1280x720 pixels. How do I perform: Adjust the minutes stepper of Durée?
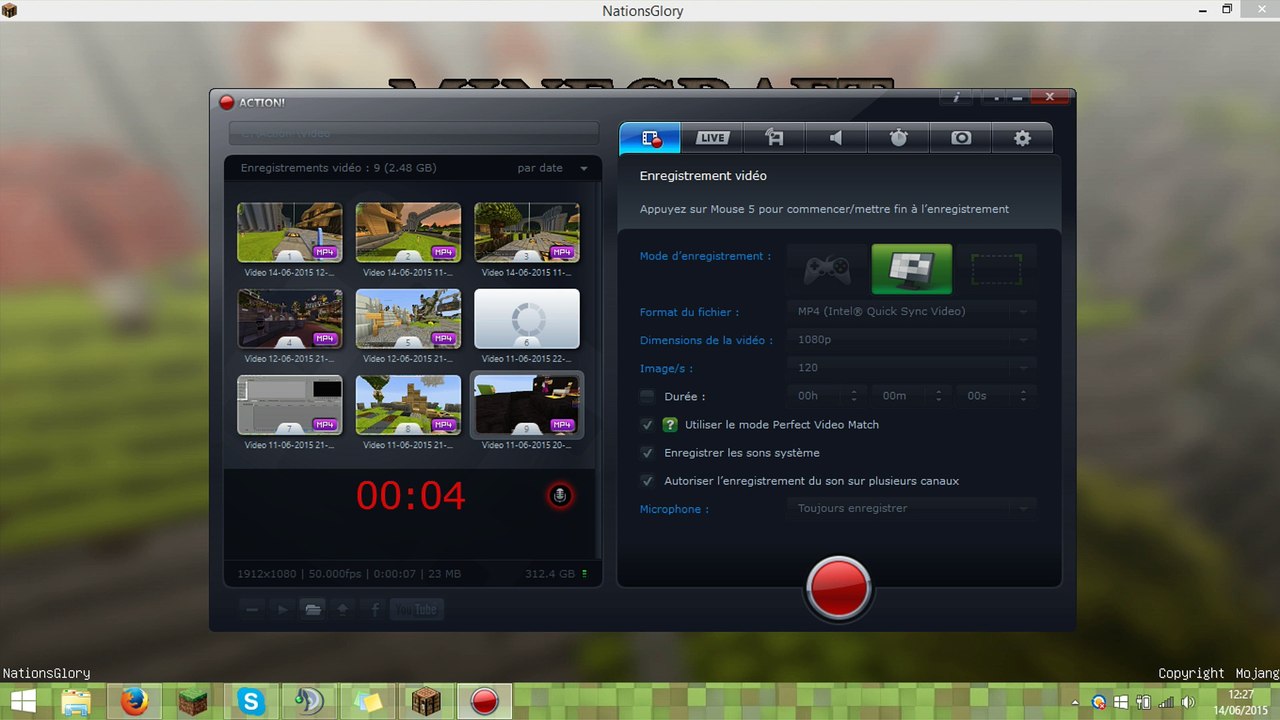[938, 396]
